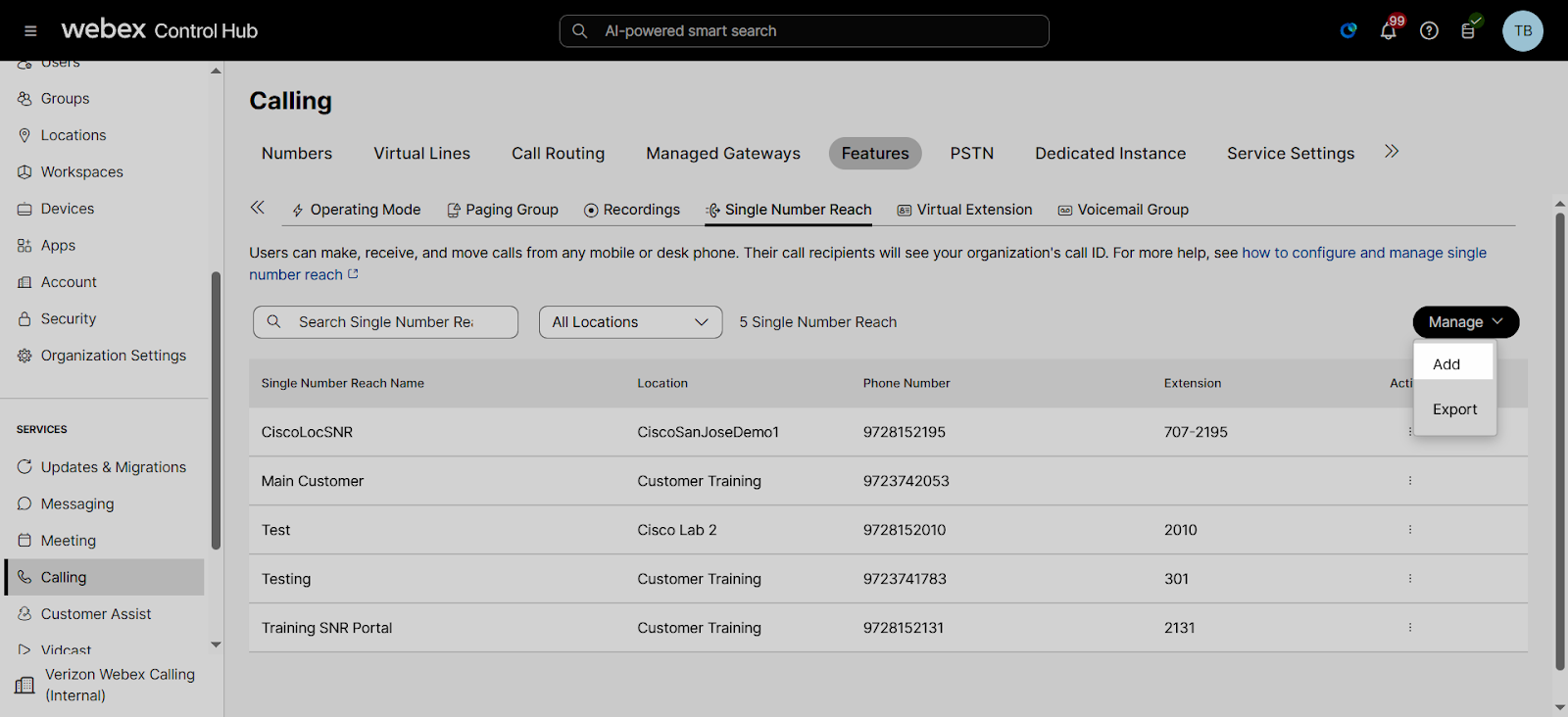Open the CiscoLocSNR entry
This screenshot has width=1568, height=717.
(307, 432)
